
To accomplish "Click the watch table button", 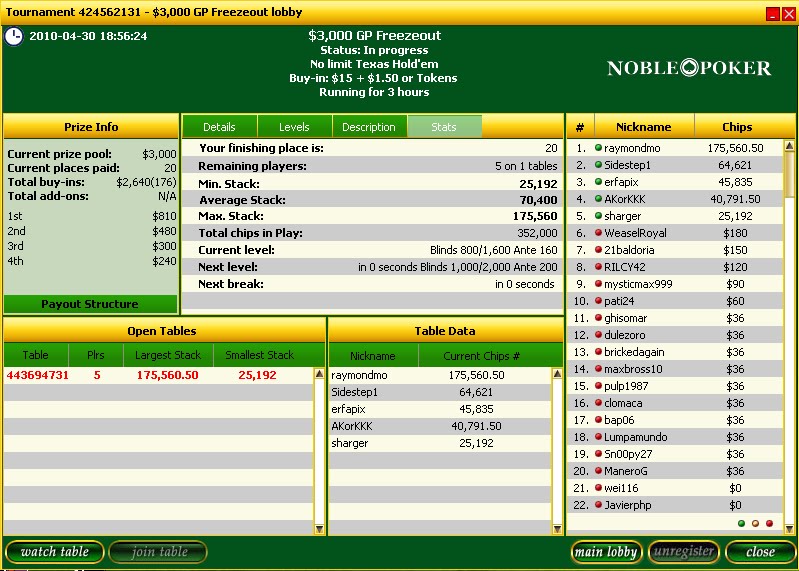I will click(x=55, y=552).
